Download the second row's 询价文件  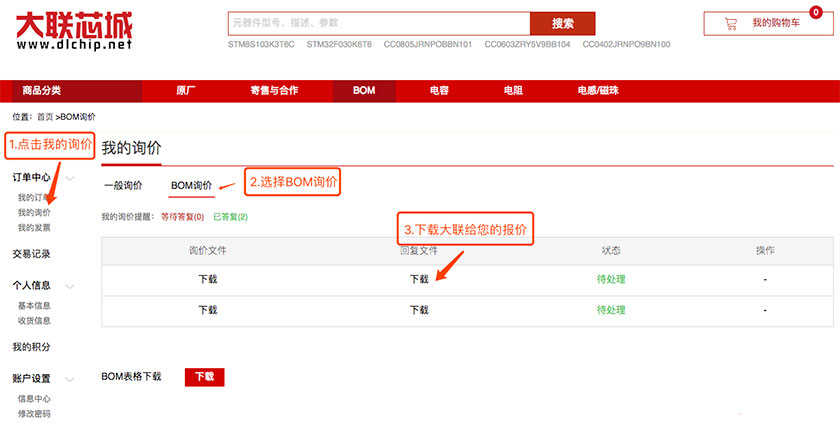click(x=208, y=310)
